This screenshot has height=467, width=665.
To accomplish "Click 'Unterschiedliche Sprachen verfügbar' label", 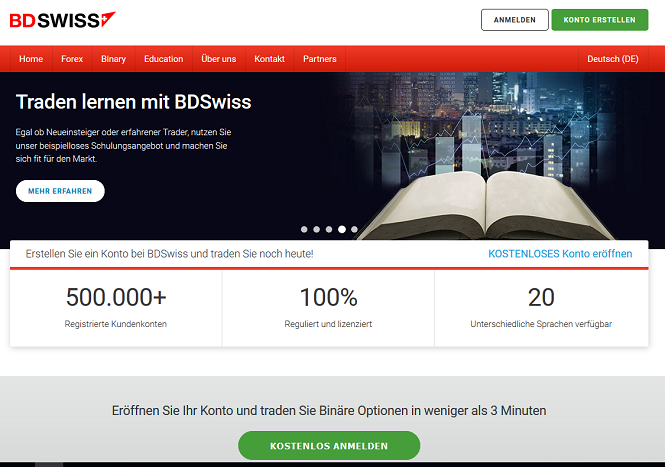I will point(541,324).
